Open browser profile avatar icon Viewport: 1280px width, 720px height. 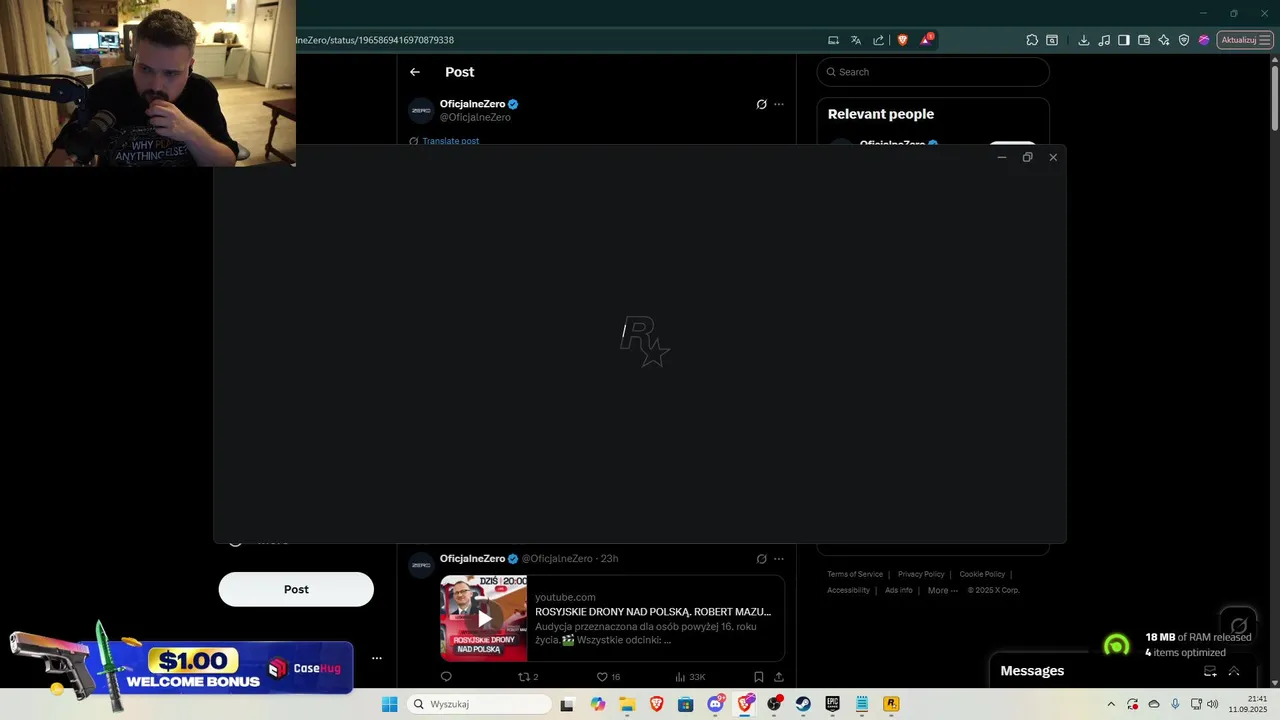pyautogui.click(x=1204, y=40)
